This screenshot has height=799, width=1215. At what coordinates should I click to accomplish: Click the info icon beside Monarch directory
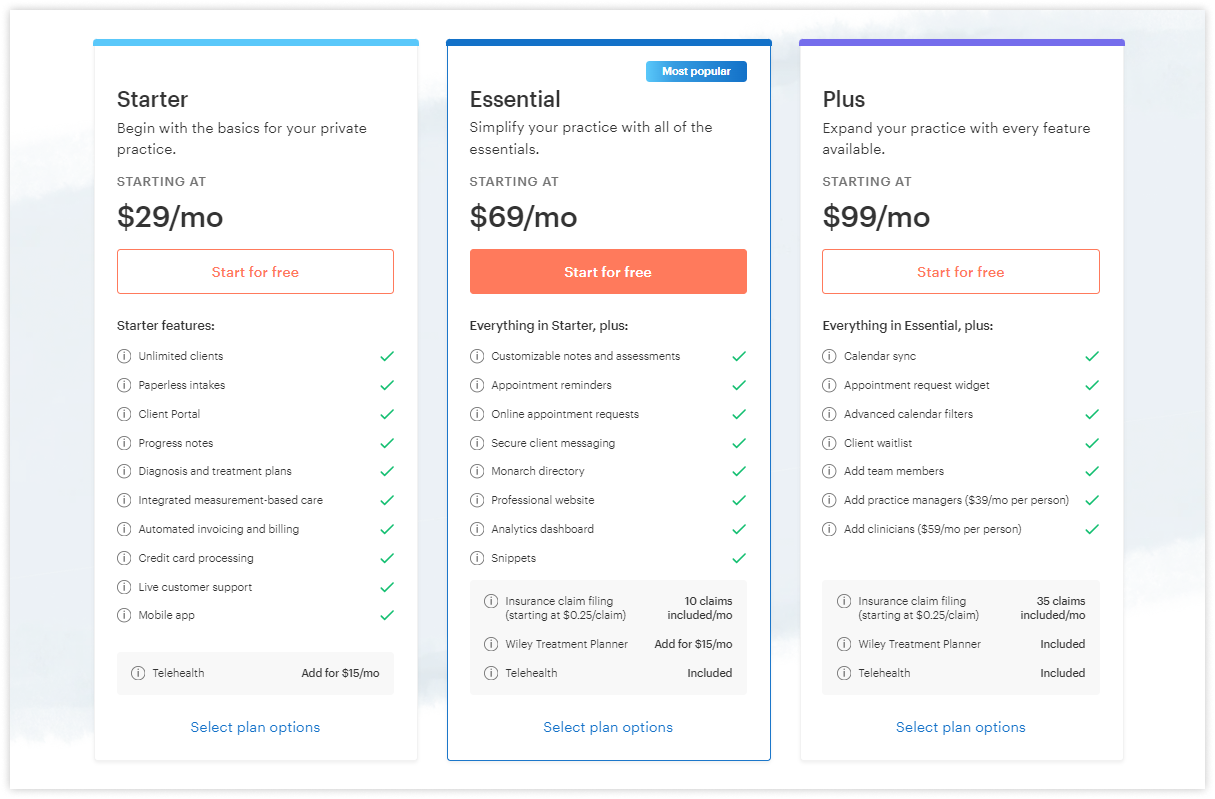coord(477,471)
